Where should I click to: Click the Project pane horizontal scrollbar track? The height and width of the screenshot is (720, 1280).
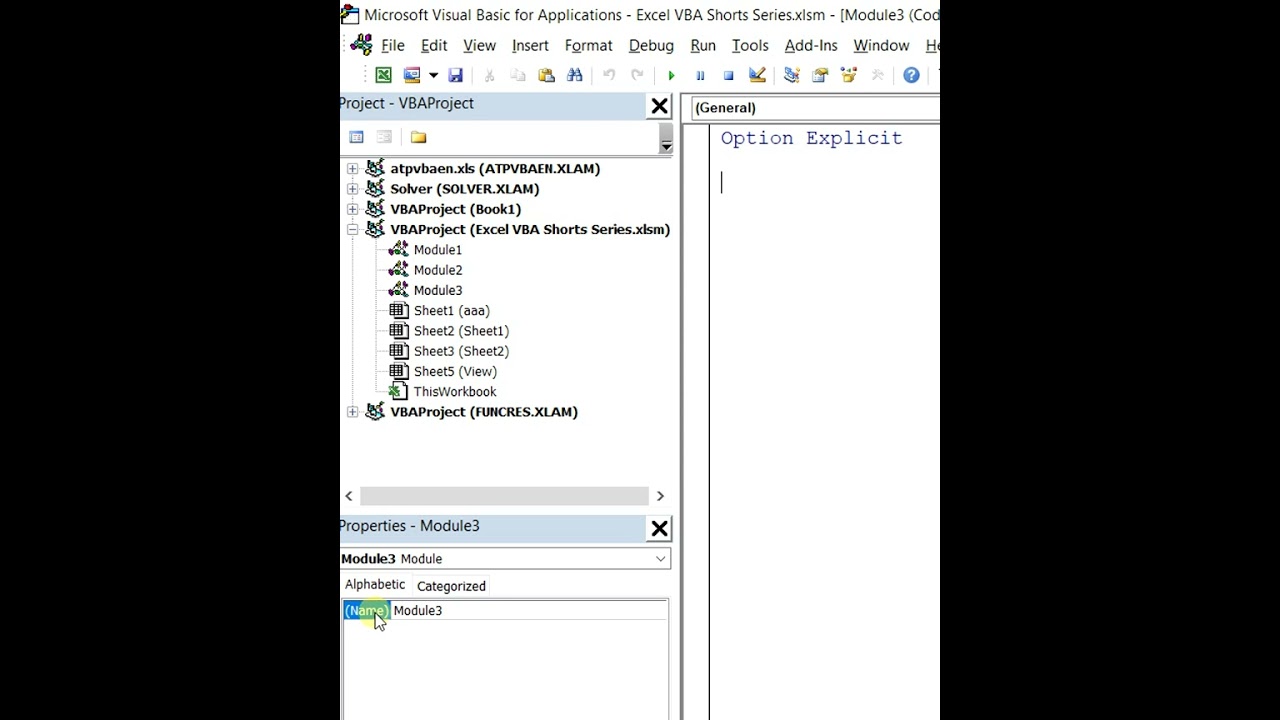(x=503, y=496)
